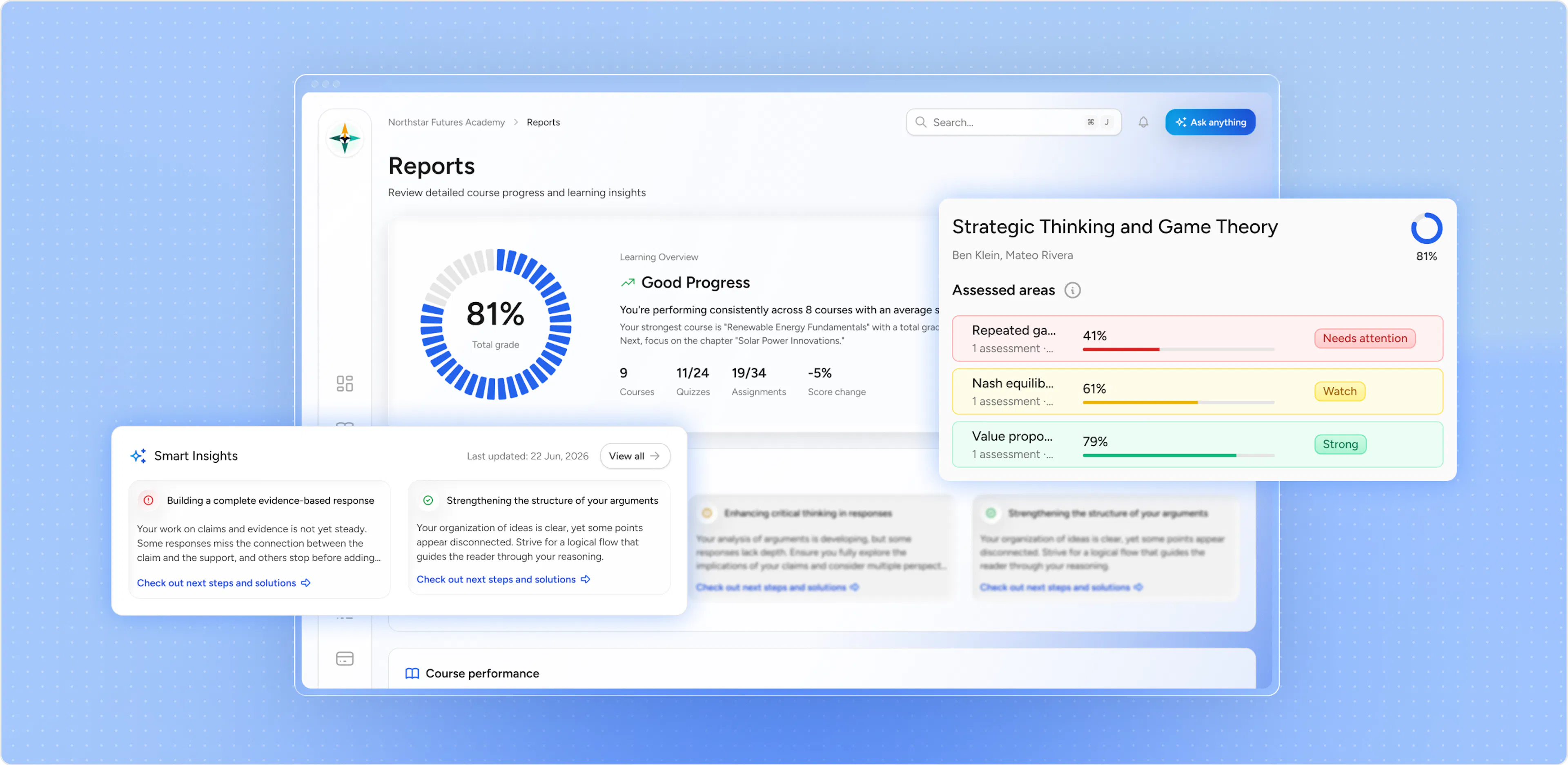The width and height of the screenshot is (1568, 765).
Task: Open the billing card sidebar icon
Action: point(345,658)
